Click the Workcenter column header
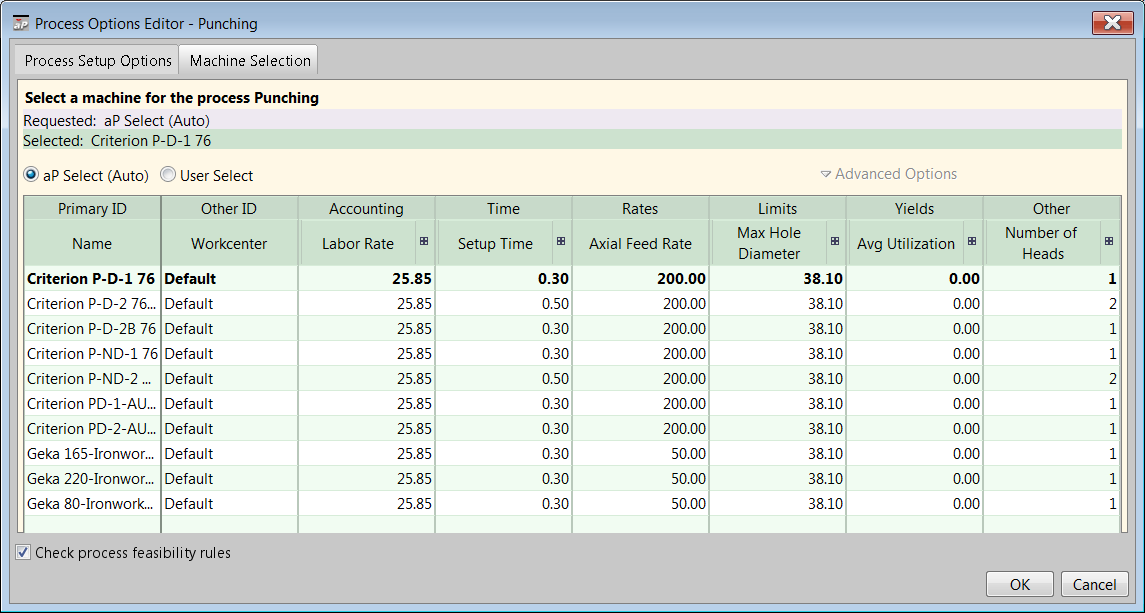Viewport: 1145px width, 613px height. point(229,243)
